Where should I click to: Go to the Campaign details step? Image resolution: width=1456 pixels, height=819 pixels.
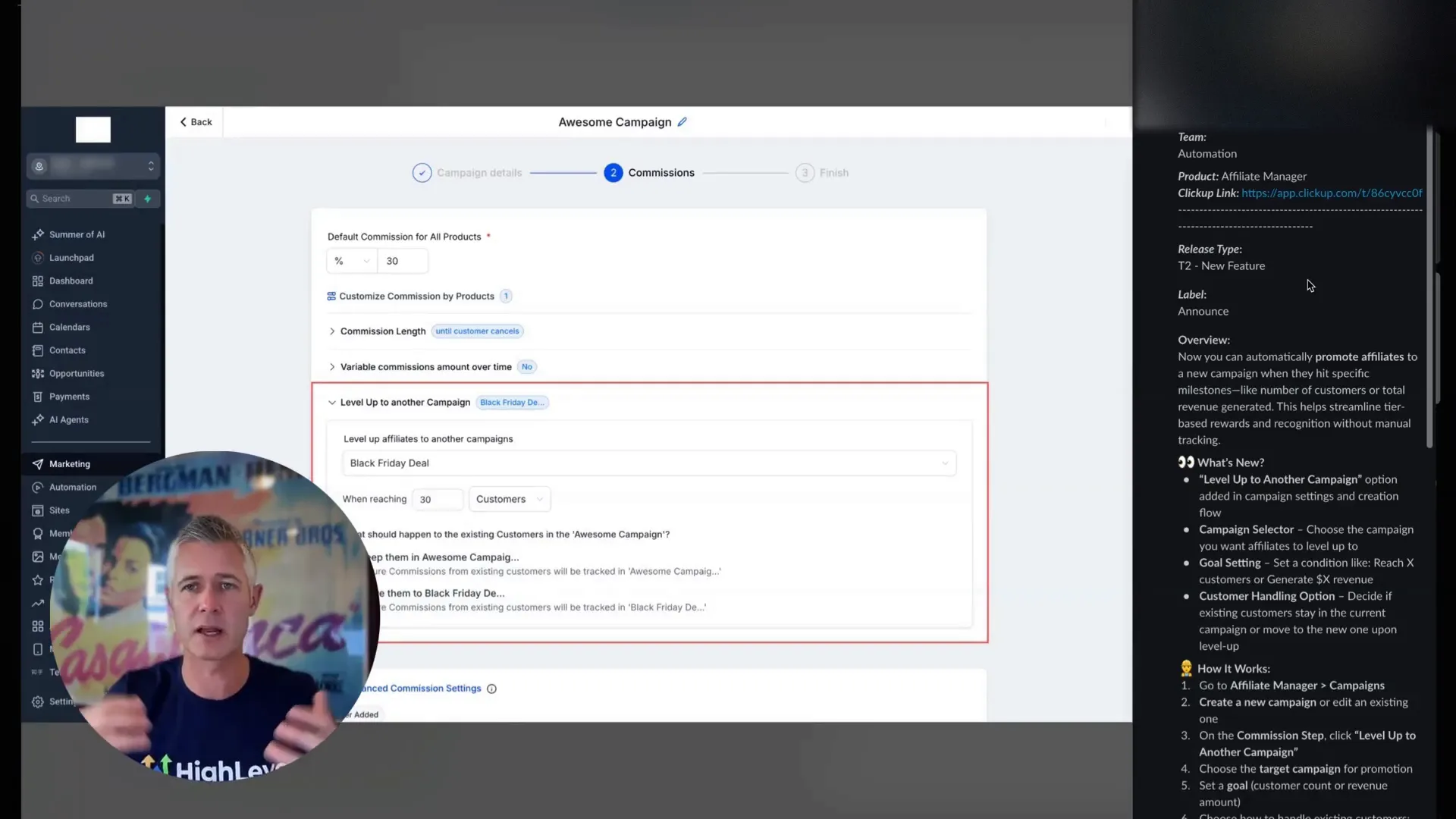[x=467, y=173]
